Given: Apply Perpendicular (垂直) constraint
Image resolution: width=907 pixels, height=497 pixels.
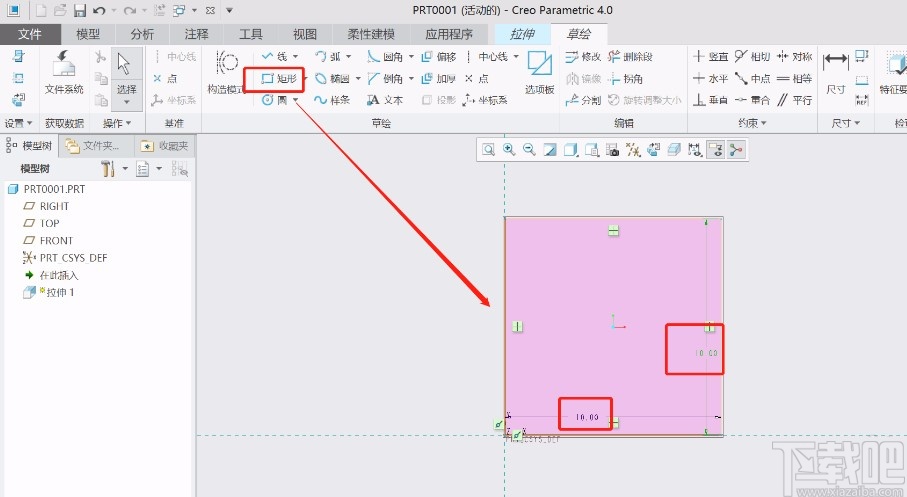Looking at the screenshot, I should pos(710,100).
